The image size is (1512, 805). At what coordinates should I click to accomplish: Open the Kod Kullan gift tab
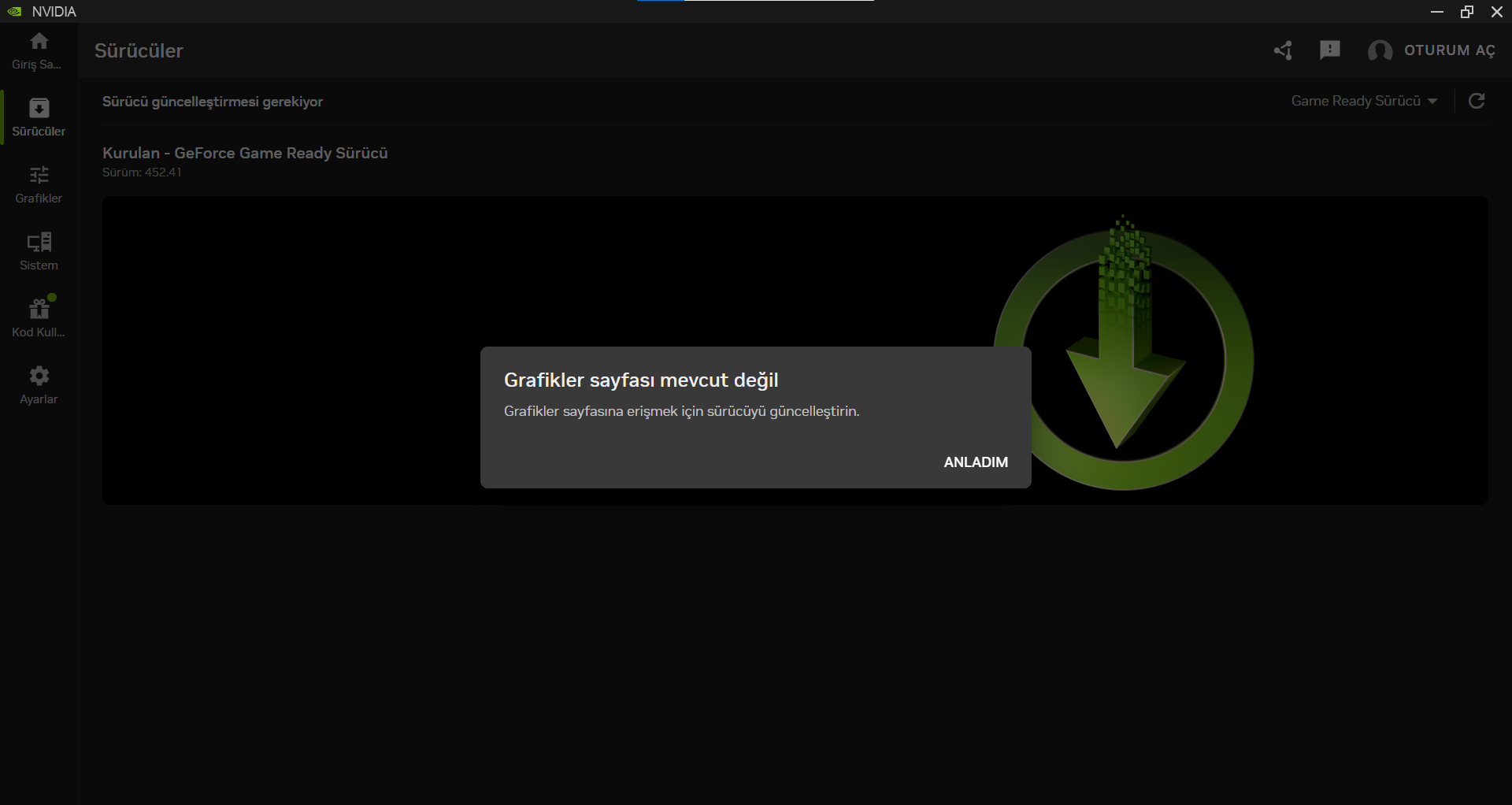[39, 318]
